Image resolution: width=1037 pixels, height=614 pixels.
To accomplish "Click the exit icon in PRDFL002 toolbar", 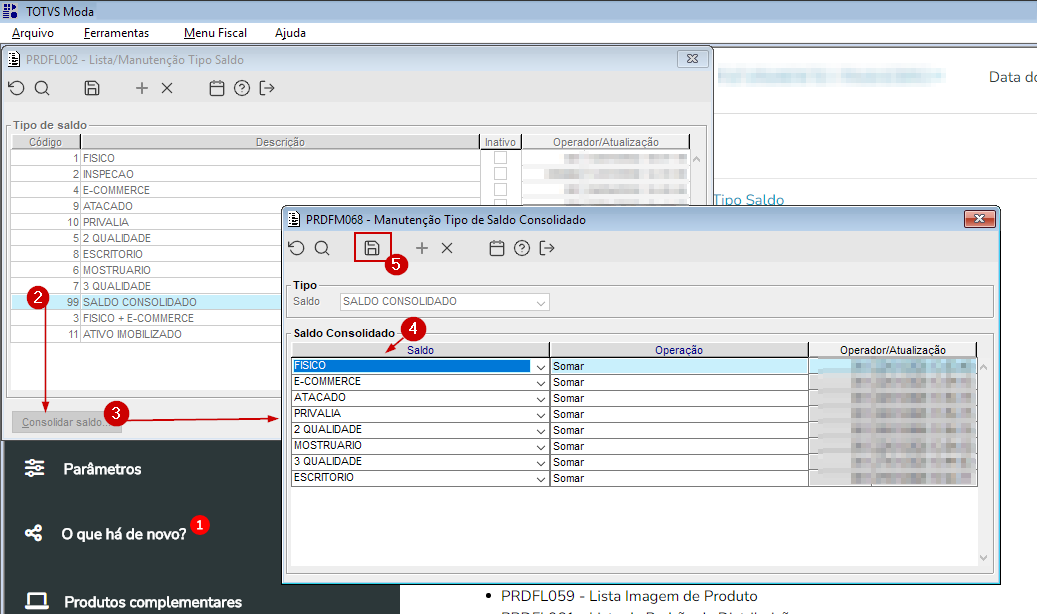I will [x=267, y=88].
